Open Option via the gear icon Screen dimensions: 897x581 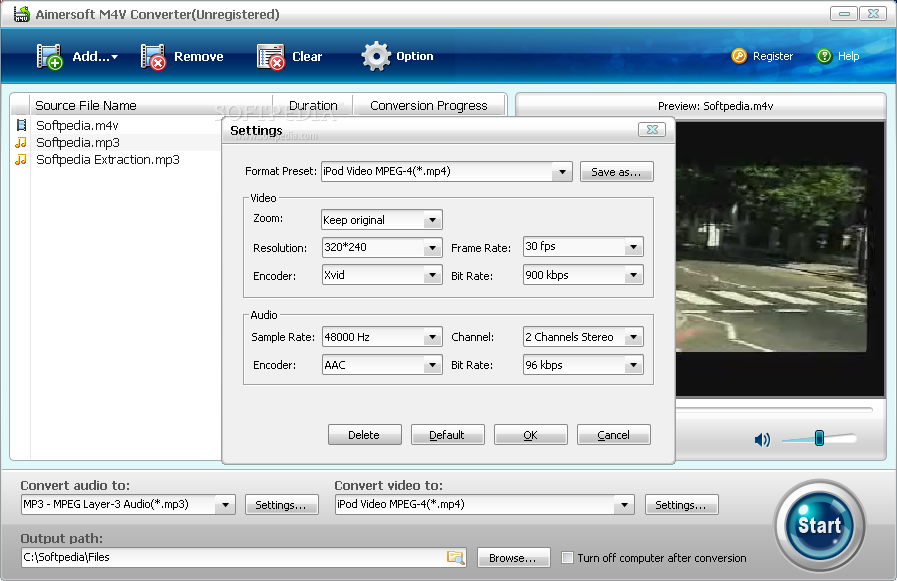pos(376,56)
